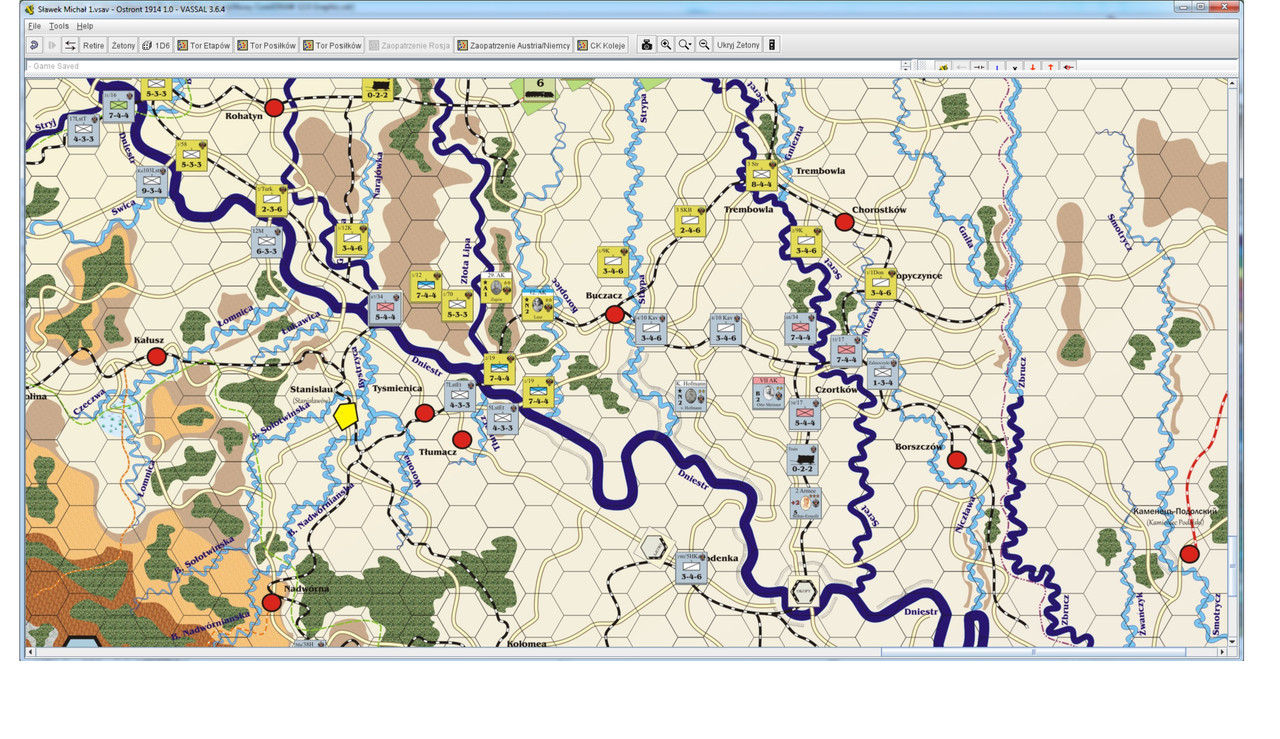Screen dimensions: 1280x739
Task: Roll the 1D6 dice button
Action: (x=156, y=45)
